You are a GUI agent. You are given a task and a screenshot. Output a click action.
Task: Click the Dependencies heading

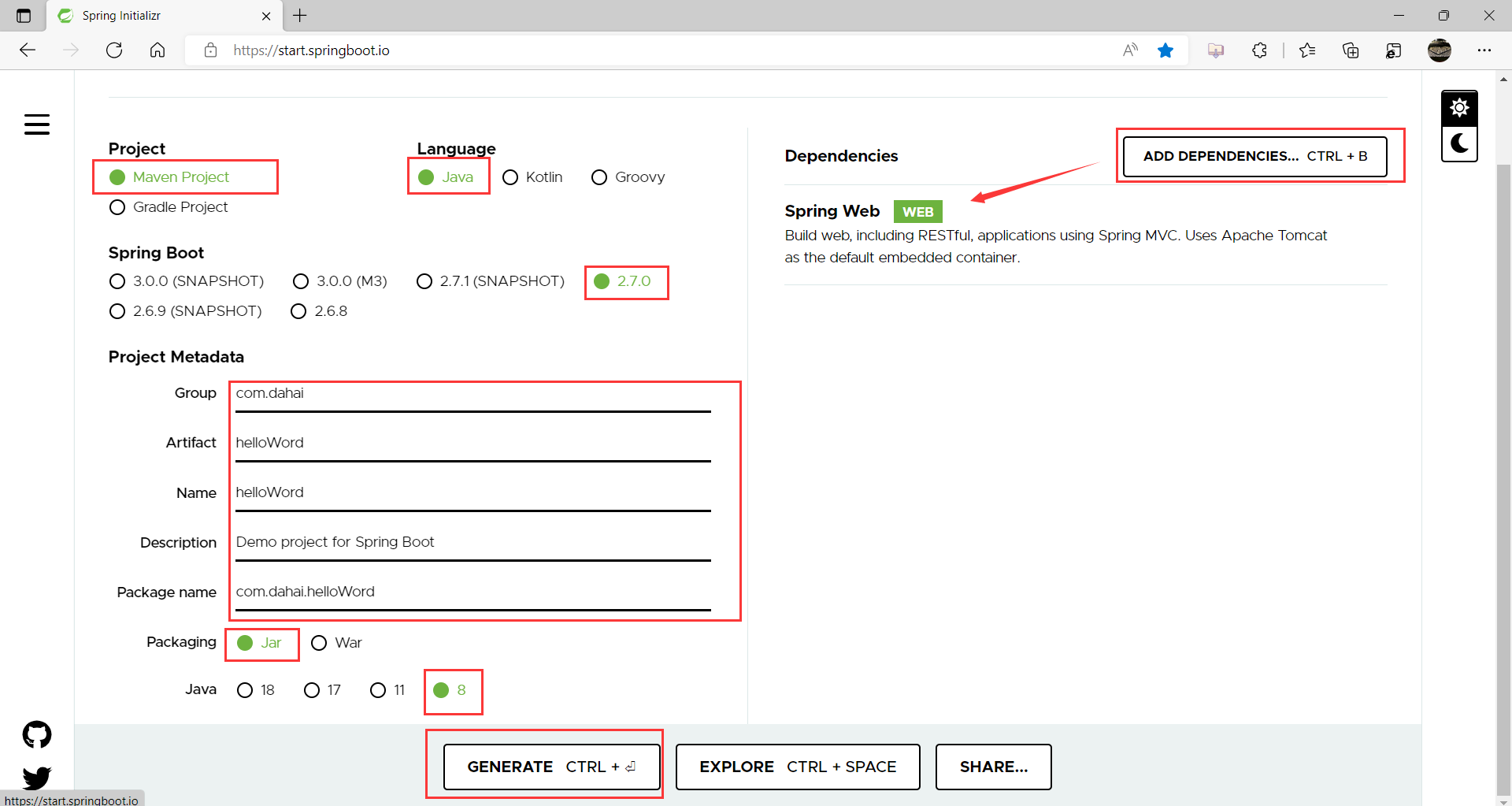click(841, 156)
